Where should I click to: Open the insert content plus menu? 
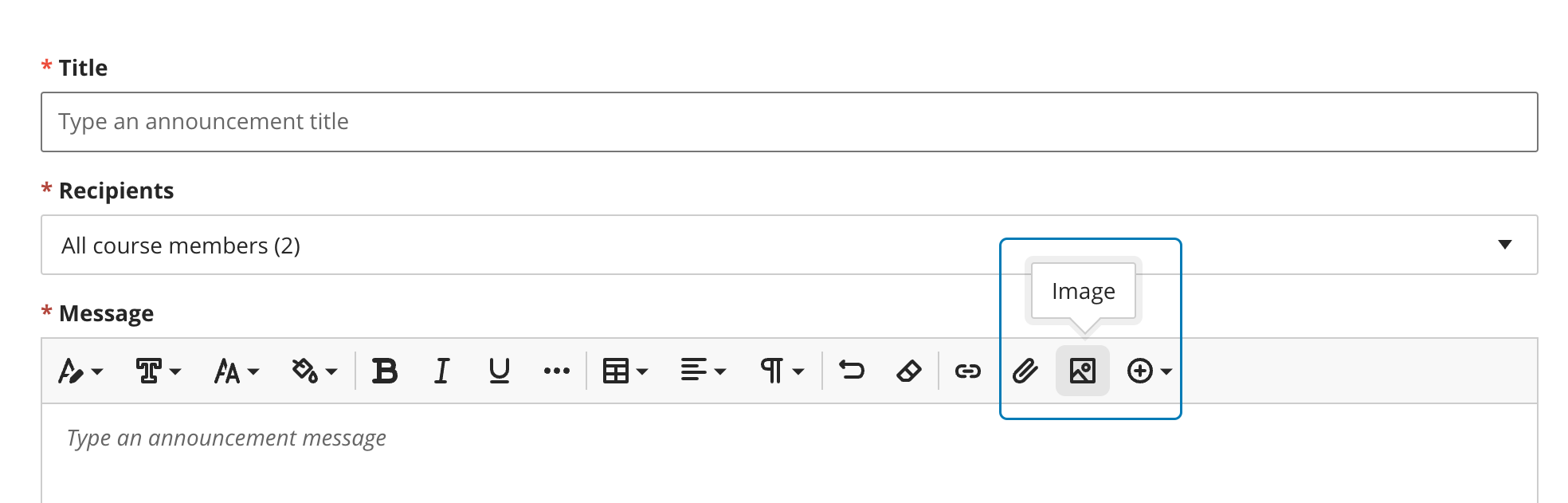tap(1148, 371)
